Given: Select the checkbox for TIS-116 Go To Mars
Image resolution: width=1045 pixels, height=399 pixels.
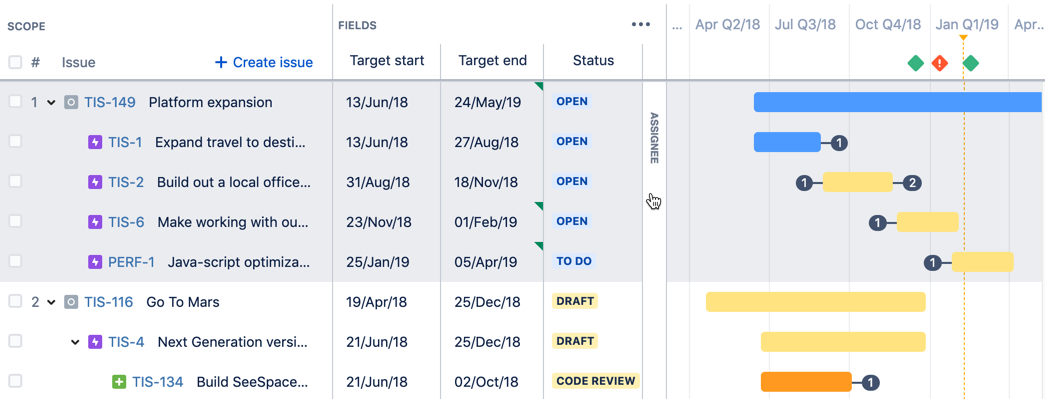Looking at the screenshot, I should click(15, 301).
